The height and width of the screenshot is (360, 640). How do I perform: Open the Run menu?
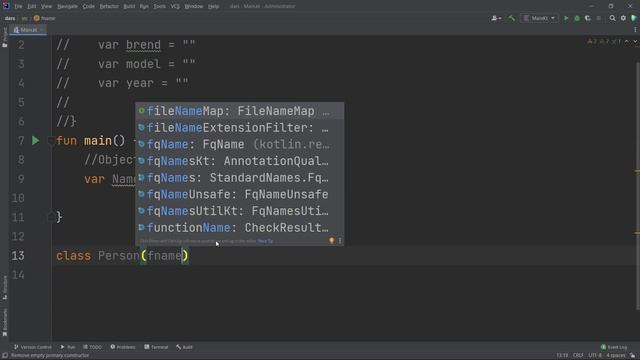[144, 7]
